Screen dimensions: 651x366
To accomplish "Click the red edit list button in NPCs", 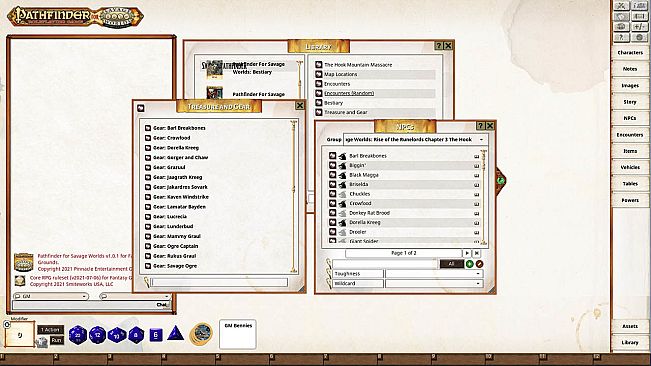I will pyautogui.click(x=479, y=264).
